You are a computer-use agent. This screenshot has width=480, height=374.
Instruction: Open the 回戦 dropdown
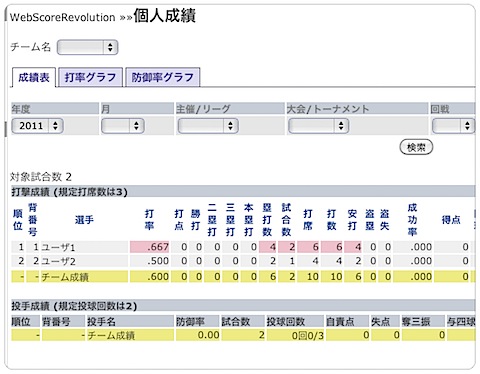coord(453,126)
